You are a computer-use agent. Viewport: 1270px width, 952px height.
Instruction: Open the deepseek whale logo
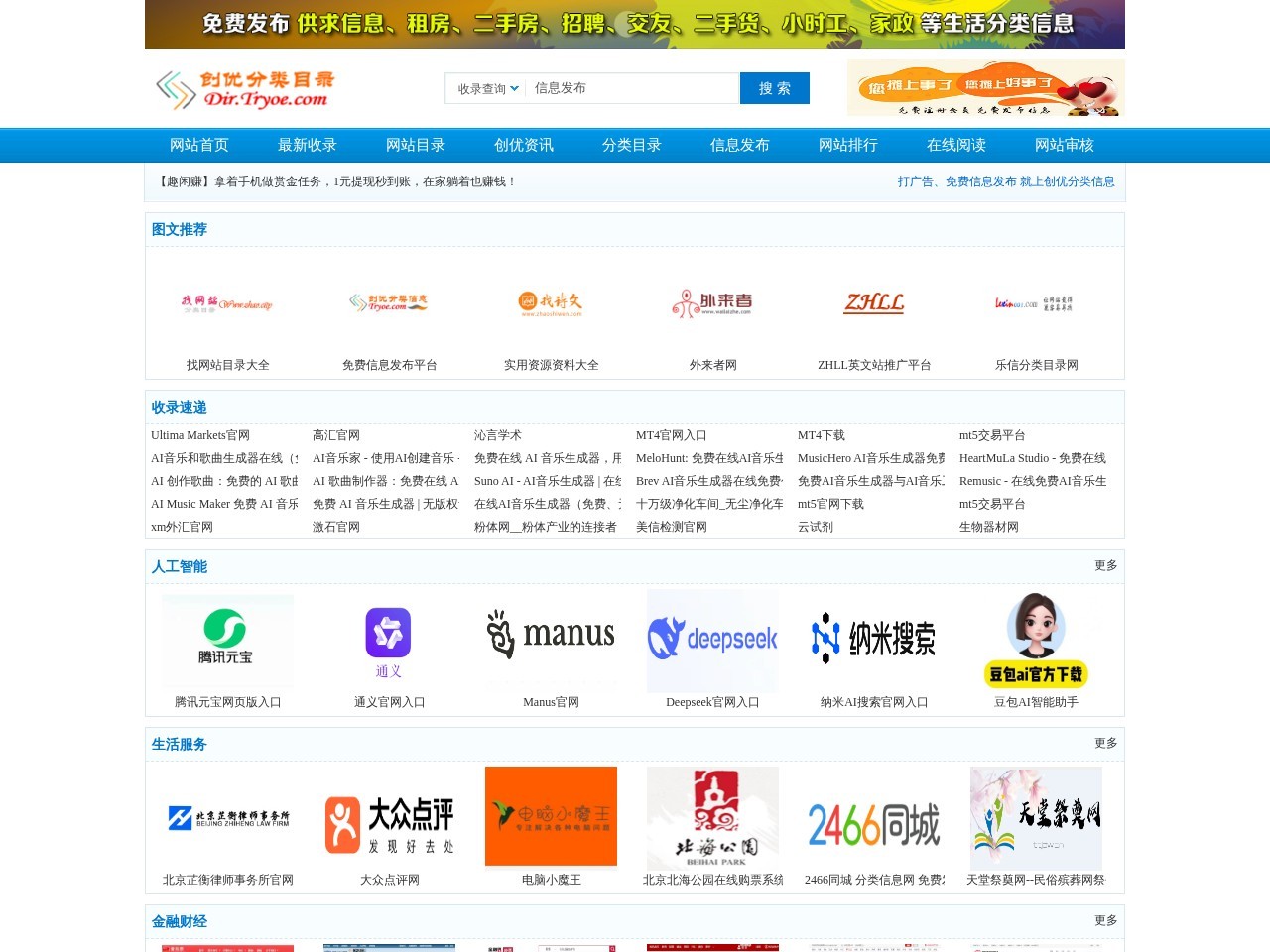tap(712, 641)
